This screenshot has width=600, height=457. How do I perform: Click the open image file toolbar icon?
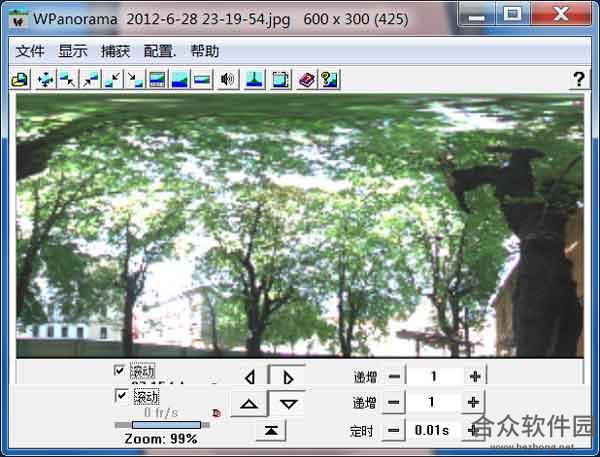(20, 80)
